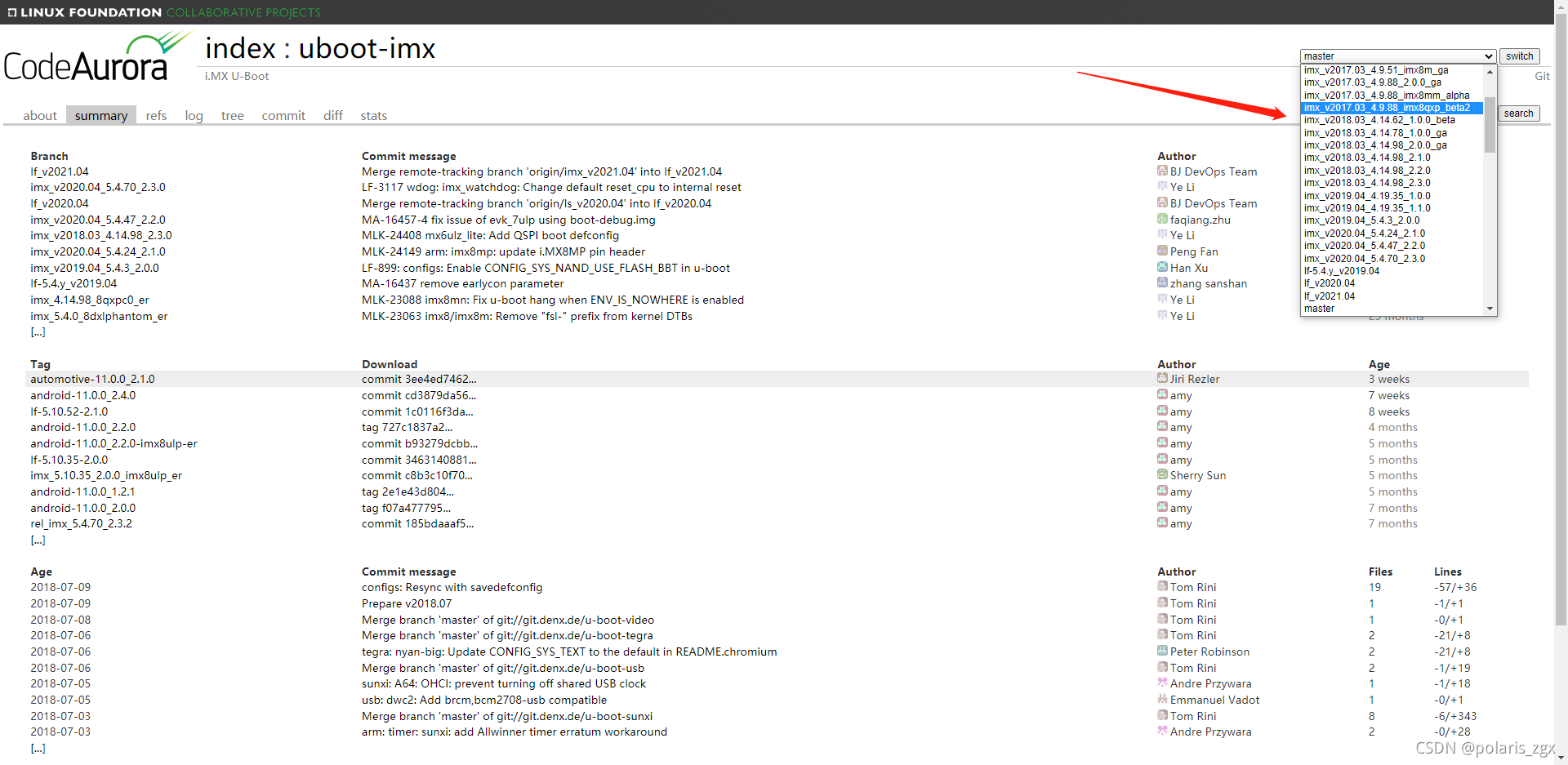This screenshot has width=1568, height=765.
Task: Click Peng Fan author avatar icon
Action: pos(1162,251)
